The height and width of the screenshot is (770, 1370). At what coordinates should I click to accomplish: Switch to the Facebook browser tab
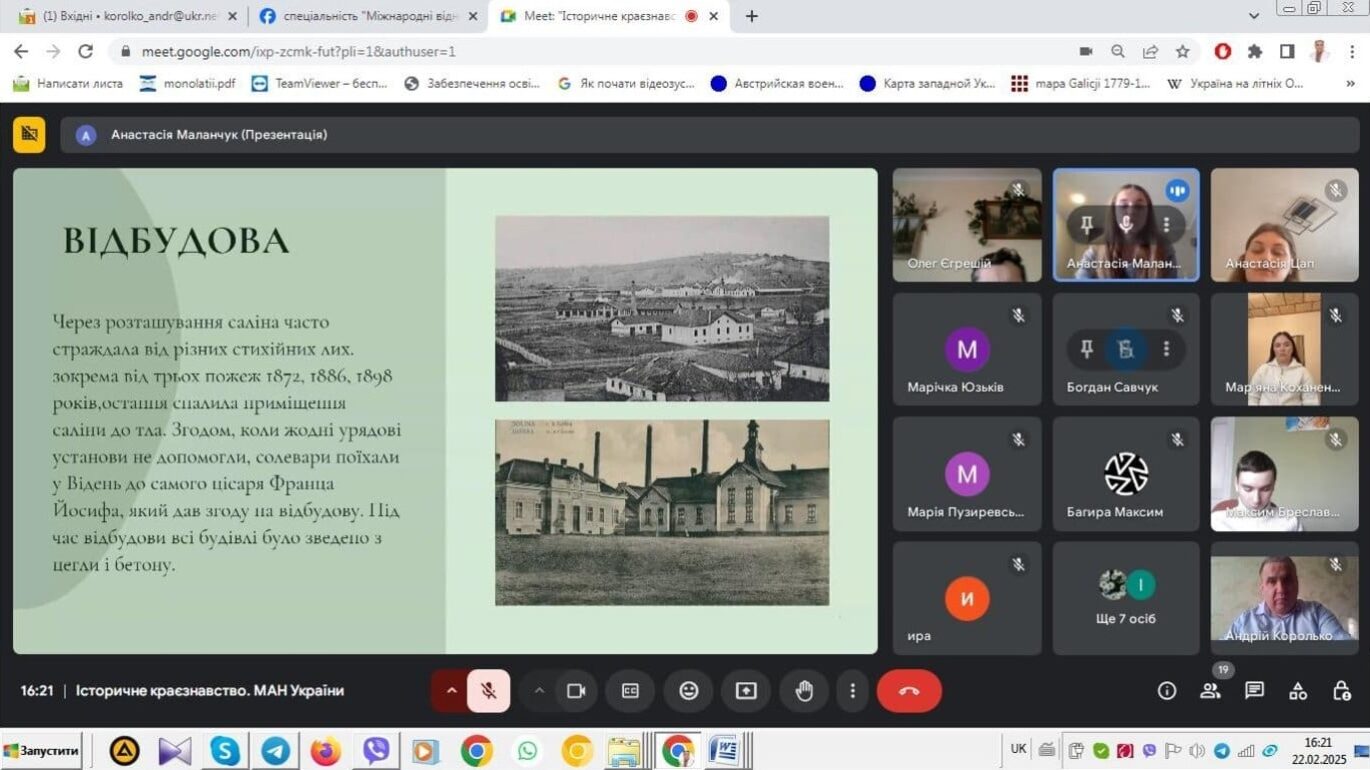click(x=364, y=16)
